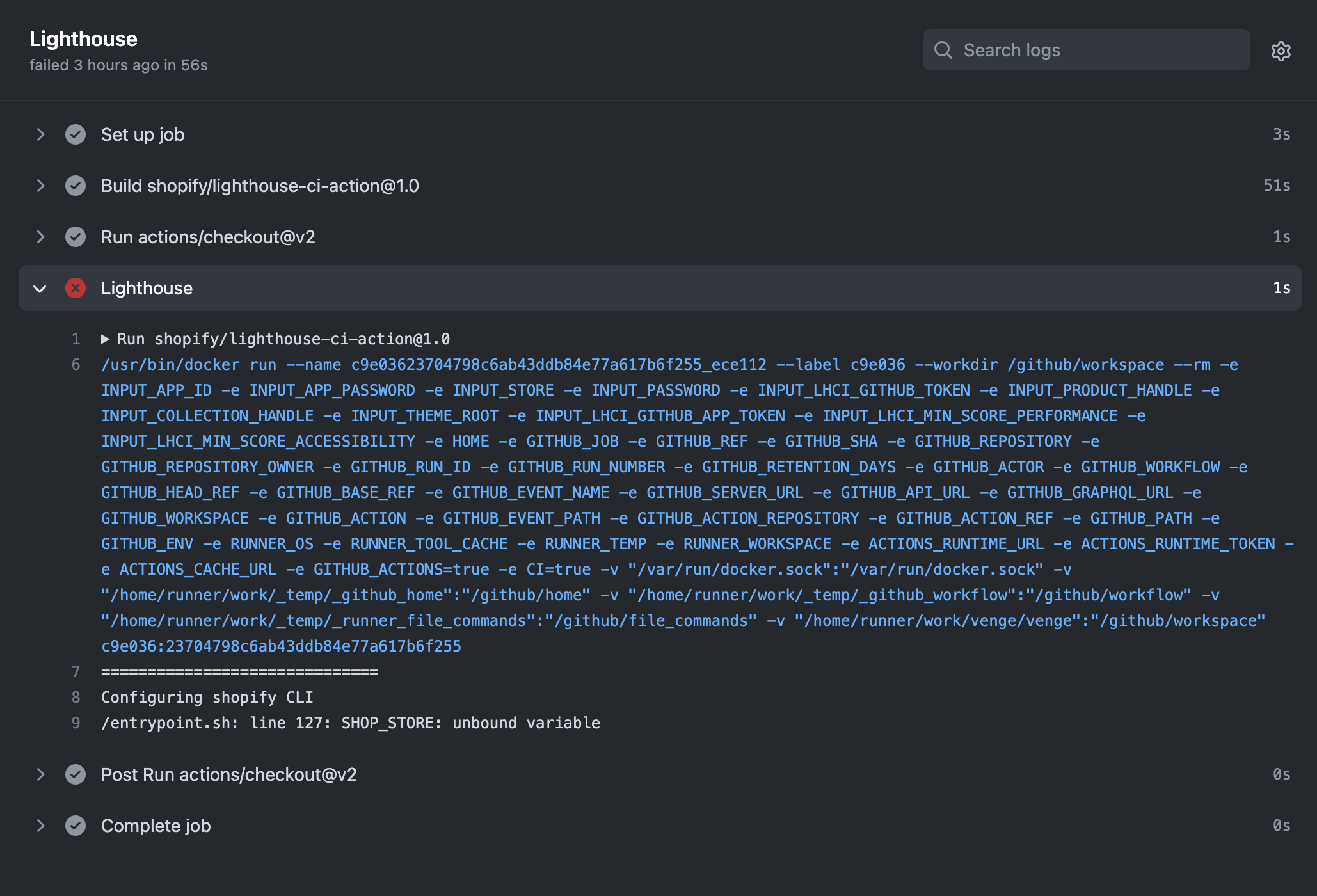Collapse the Lighthouse step logs
This screenshot has height=896, width=1317.
pyautogui.click(x=40, y=288)
